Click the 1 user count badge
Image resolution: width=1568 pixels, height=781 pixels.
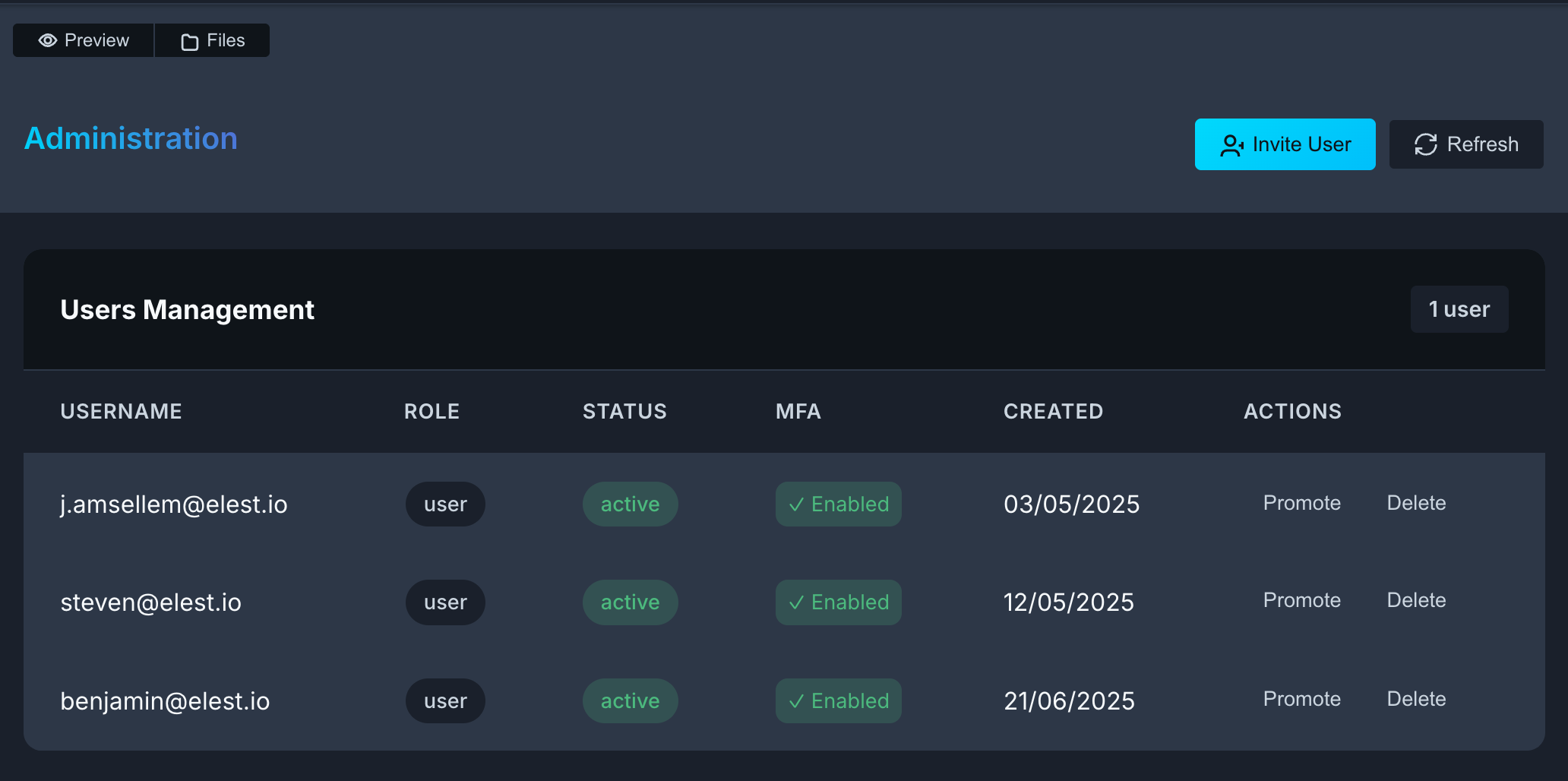(x=1459, y=309)
